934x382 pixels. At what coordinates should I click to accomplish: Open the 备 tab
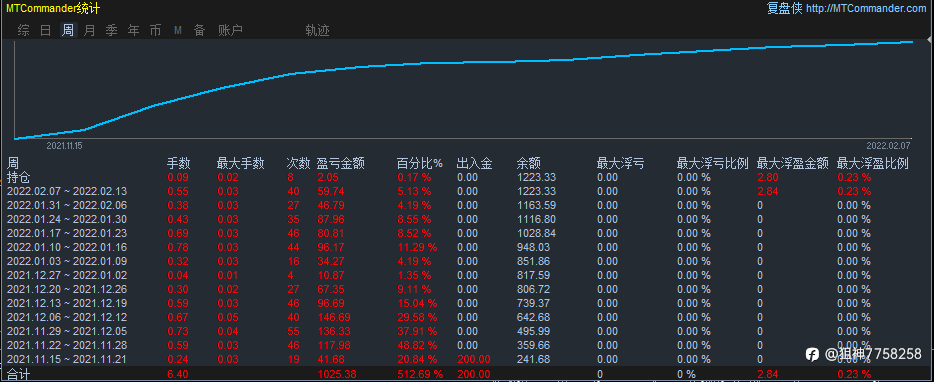point(200,30)
